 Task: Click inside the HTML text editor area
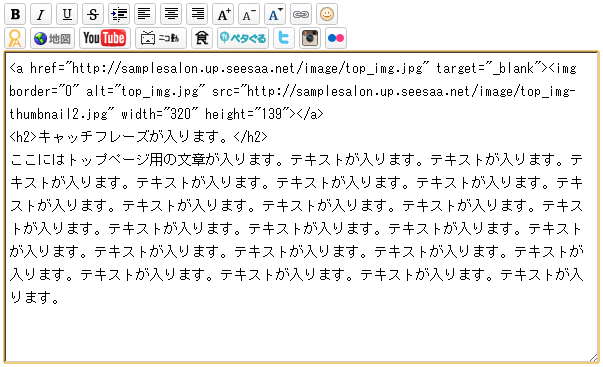[302, 207]
